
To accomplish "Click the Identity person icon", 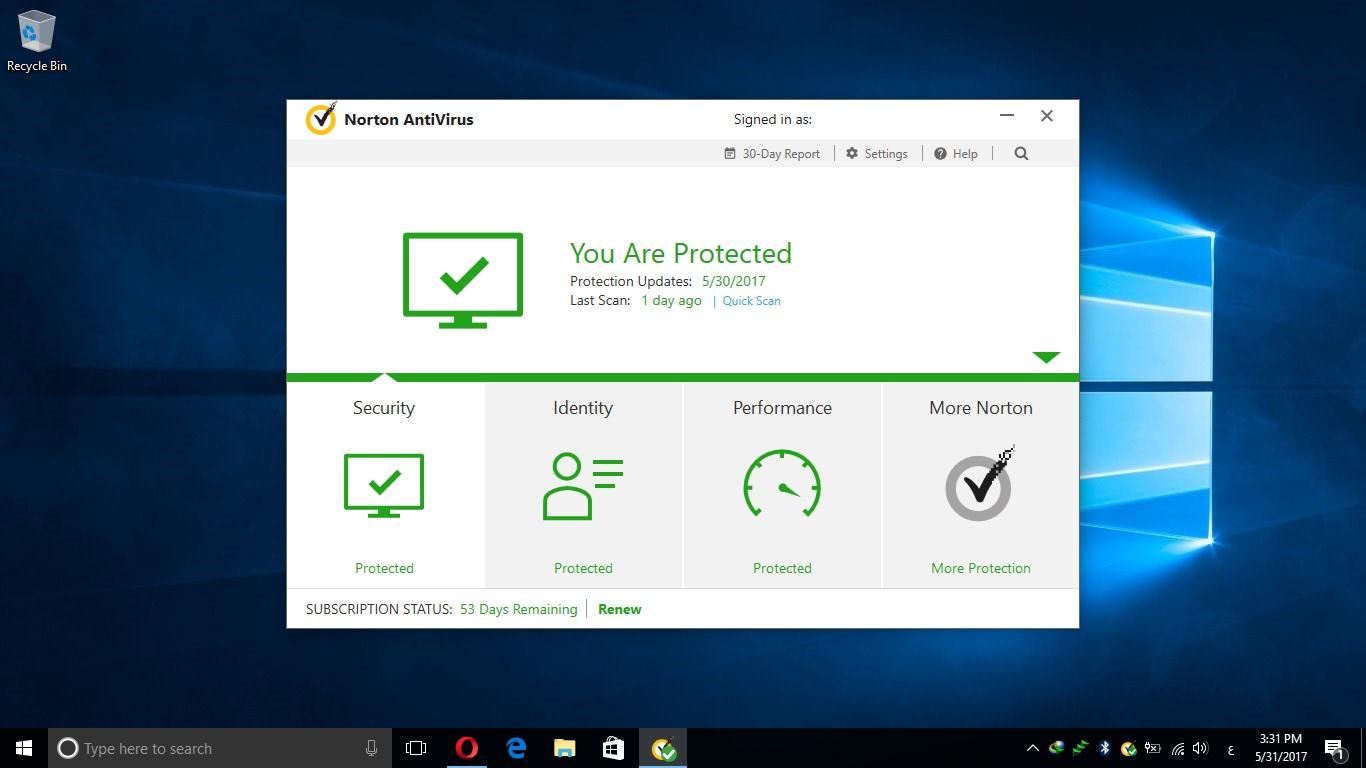I will pyautogui.click(x=583, y=486).
